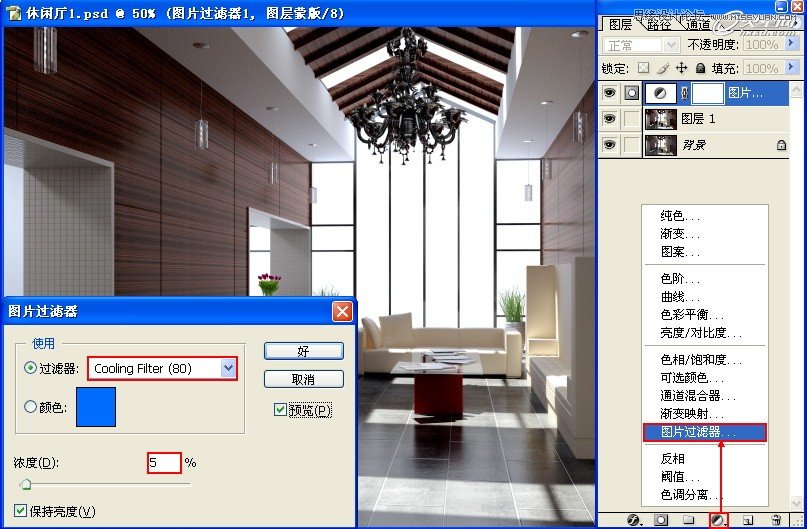Screen dimensions: 807x529
Task: Click the document icon in title bar
Action: [12, 13]
